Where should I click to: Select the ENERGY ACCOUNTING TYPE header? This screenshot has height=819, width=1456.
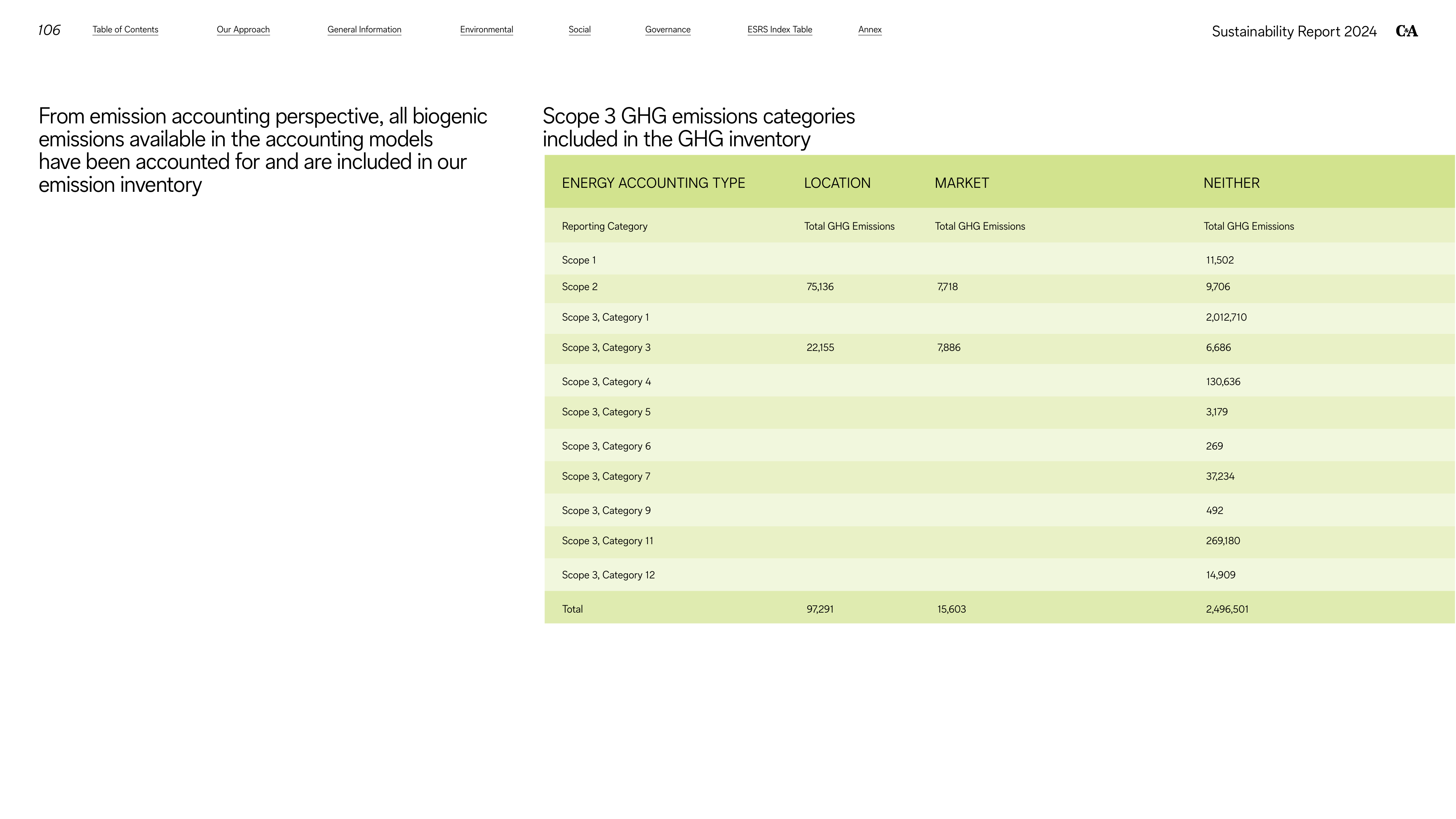(x=653, y=183)
